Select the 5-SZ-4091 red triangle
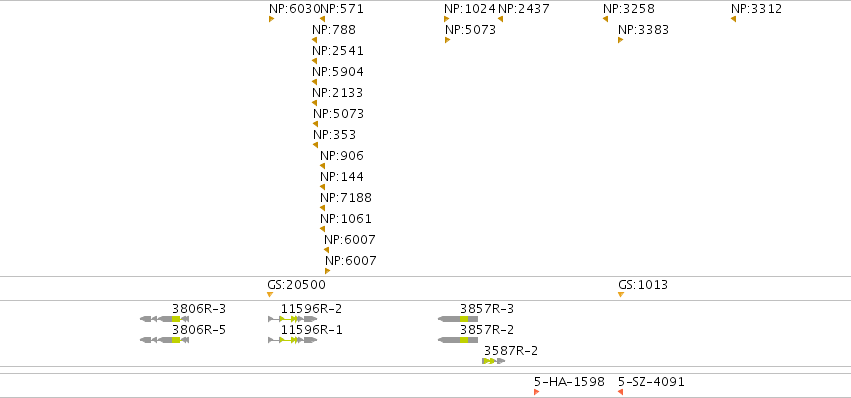 click(x=620, y=392)
